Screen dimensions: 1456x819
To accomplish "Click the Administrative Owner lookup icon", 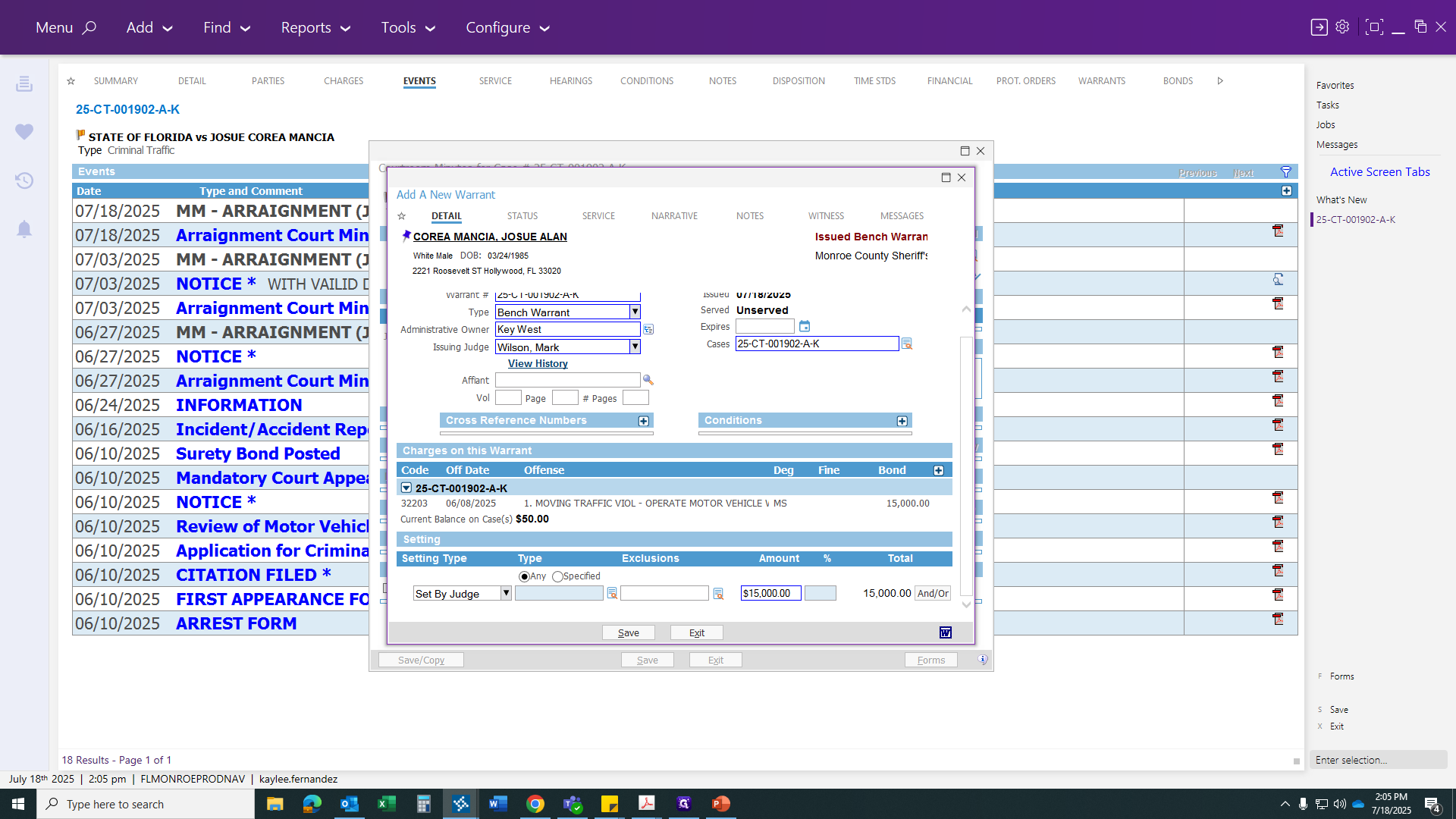I will tap(648, 329).
